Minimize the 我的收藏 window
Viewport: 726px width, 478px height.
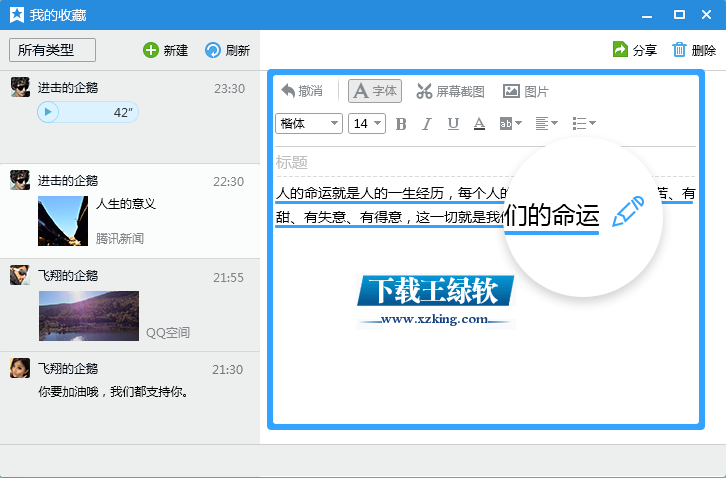coord(647,15)
